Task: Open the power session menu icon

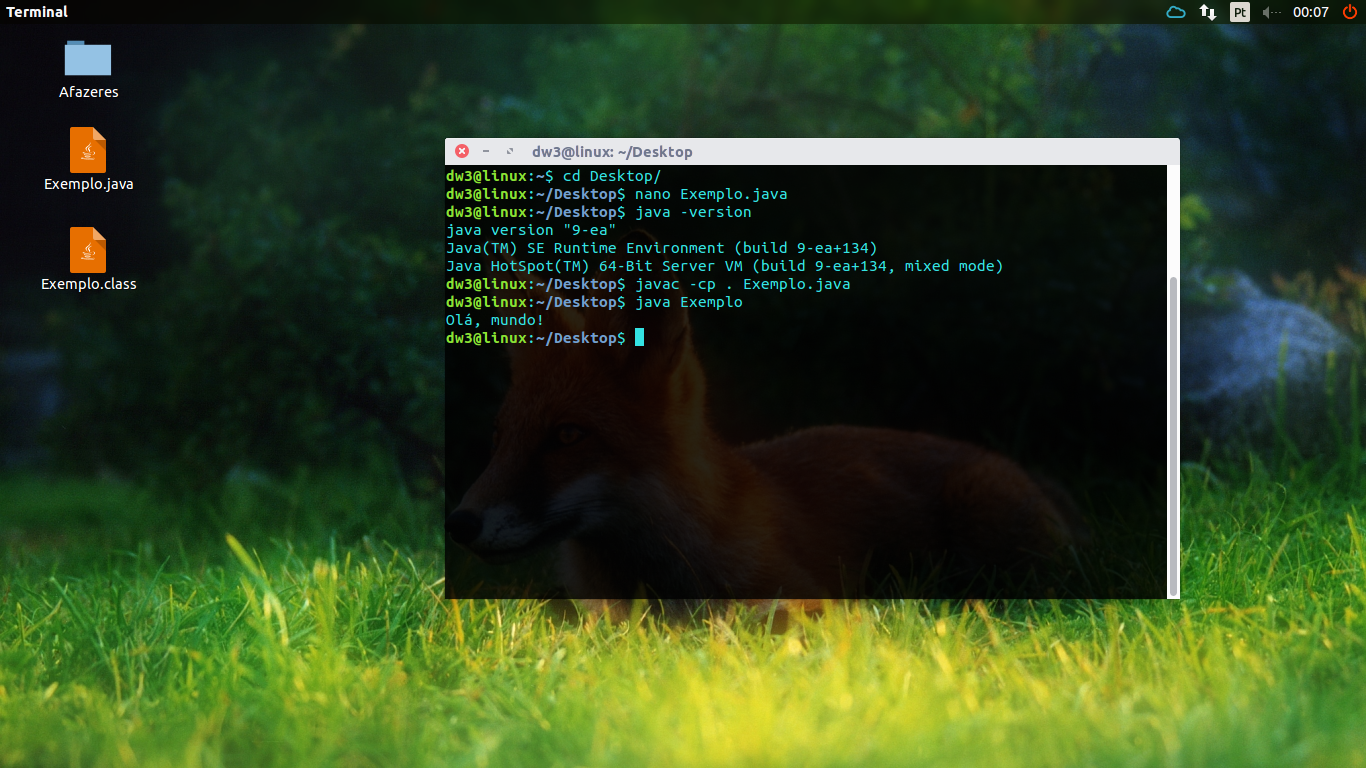Action: click(1348, 12)
